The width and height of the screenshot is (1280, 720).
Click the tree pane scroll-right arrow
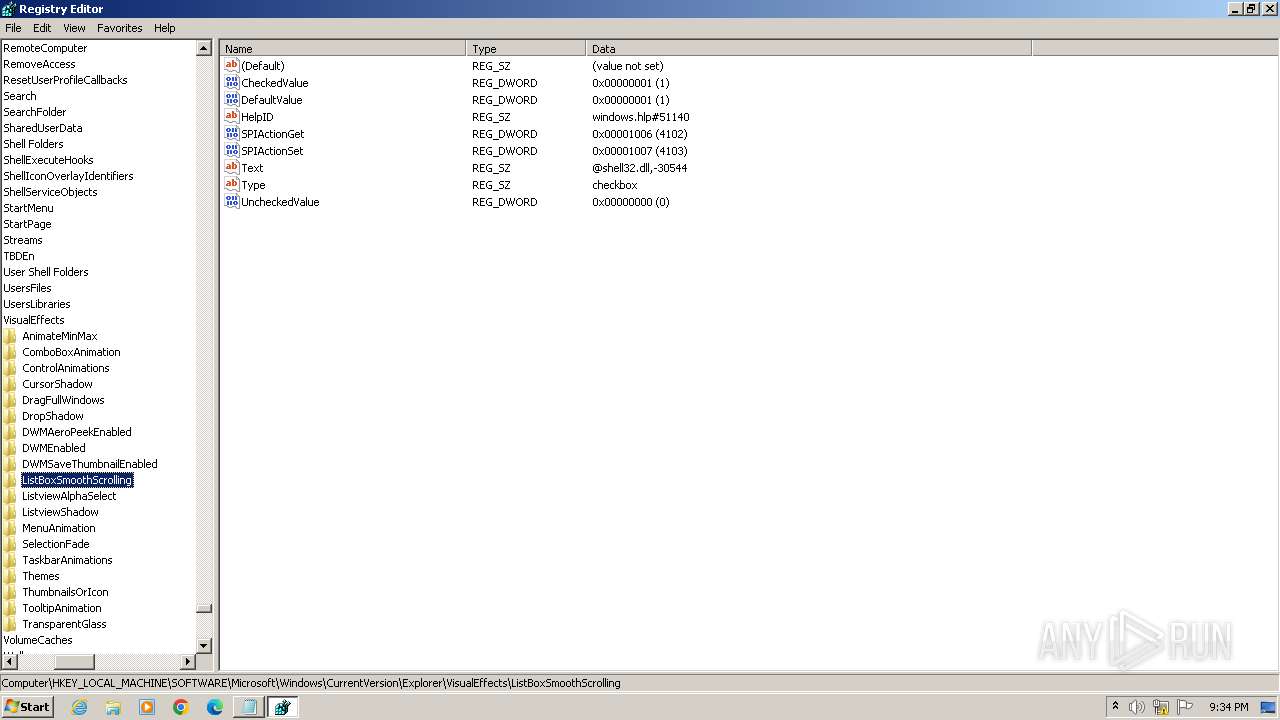pyautogui.click(x=187, y=662)
